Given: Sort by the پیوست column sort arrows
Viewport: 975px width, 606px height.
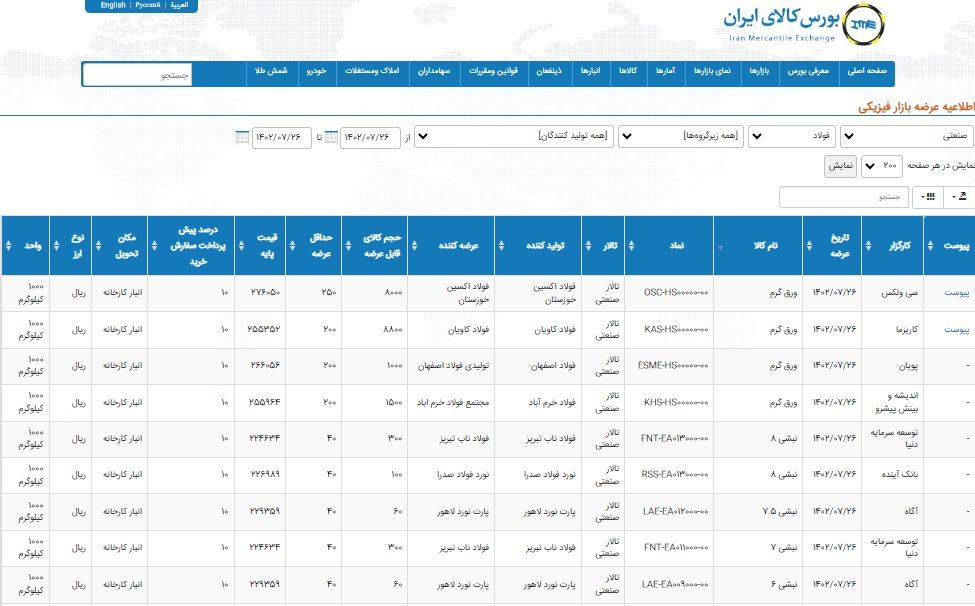Looking at the screenshot, I should [930, 246].
